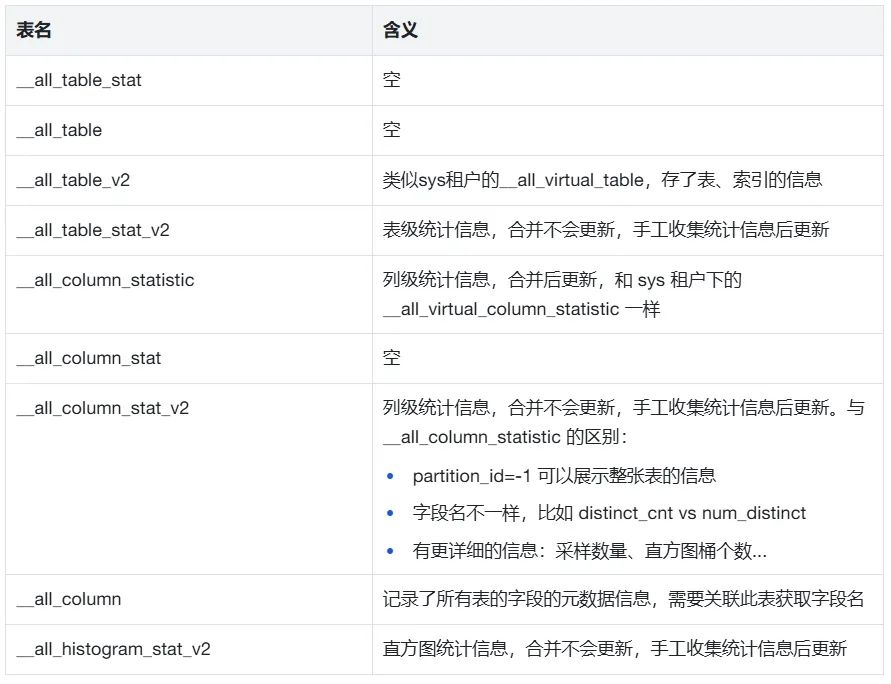Click the __all_column table name cell
Viewport: 891px width, 684px height.
click(69, 599)
